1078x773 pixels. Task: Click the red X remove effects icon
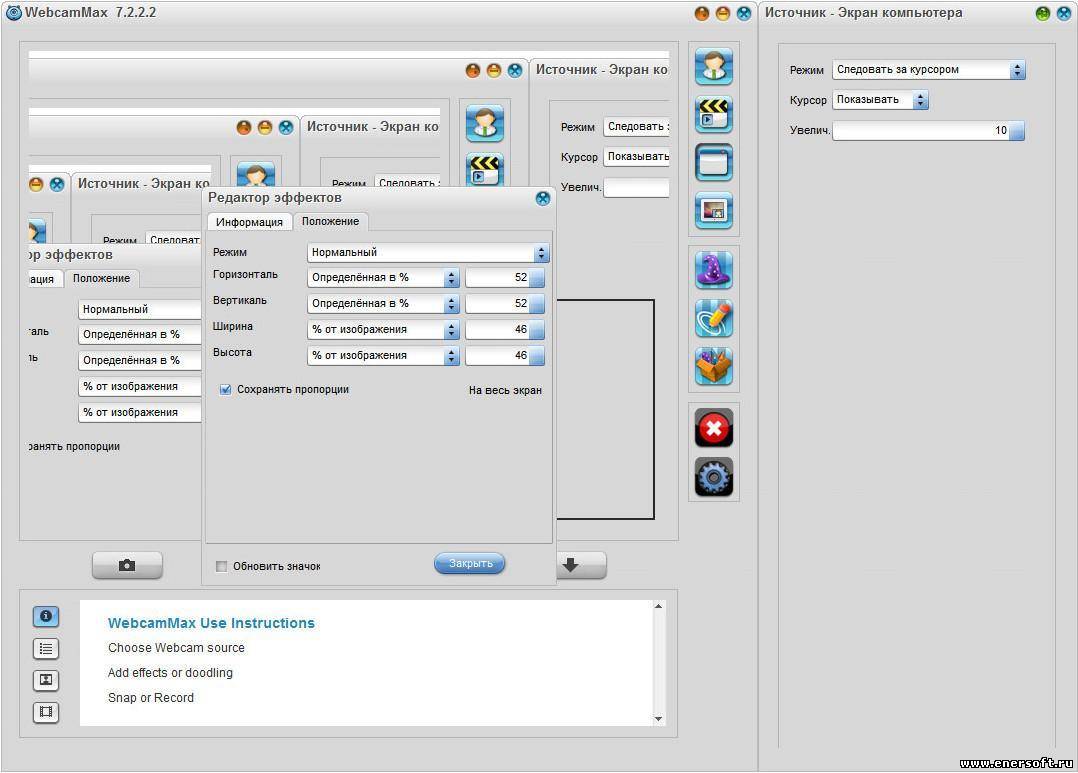[714, 428]
